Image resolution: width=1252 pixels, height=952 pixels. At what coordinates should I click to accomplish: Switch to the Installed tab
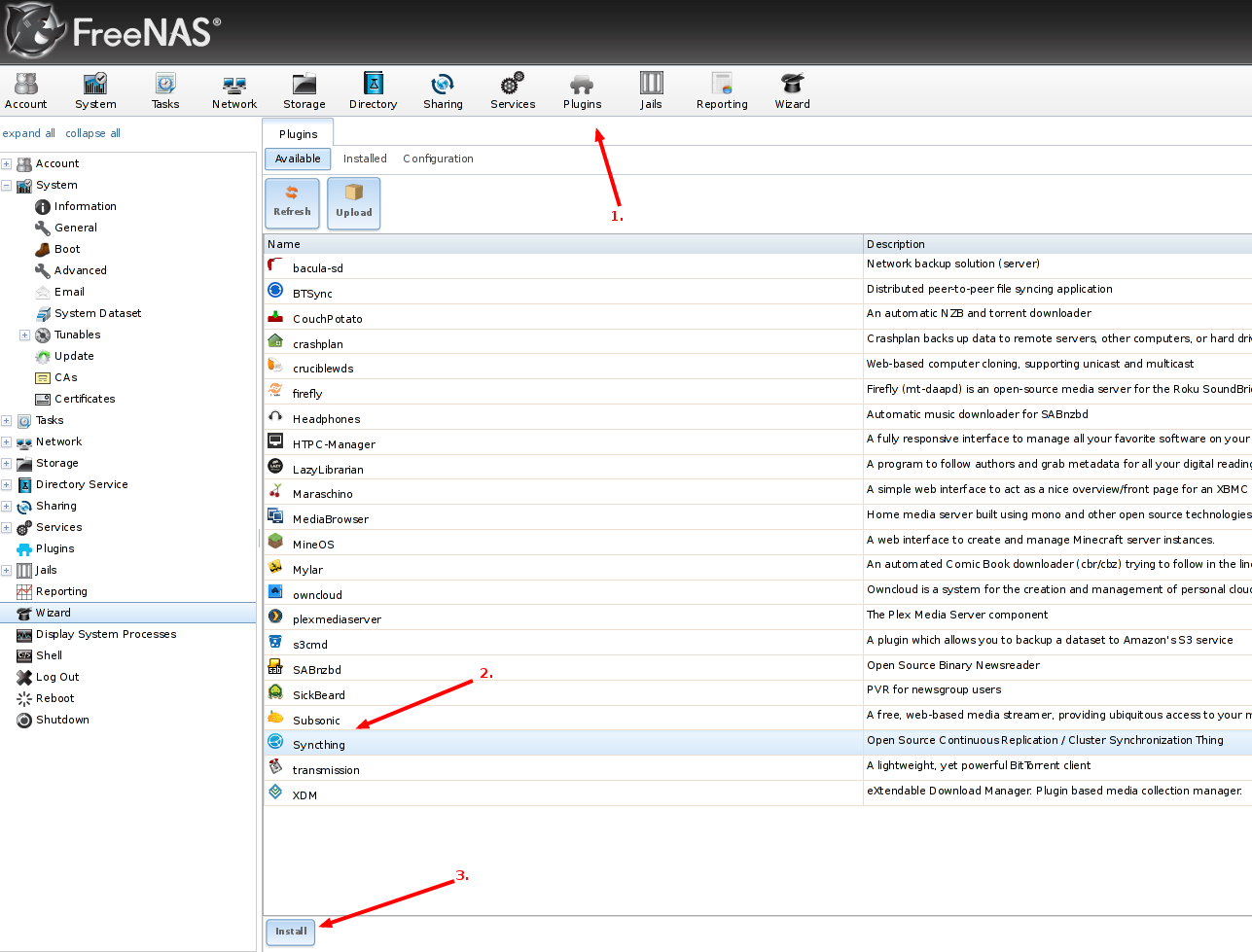click(x=365, y=159)
